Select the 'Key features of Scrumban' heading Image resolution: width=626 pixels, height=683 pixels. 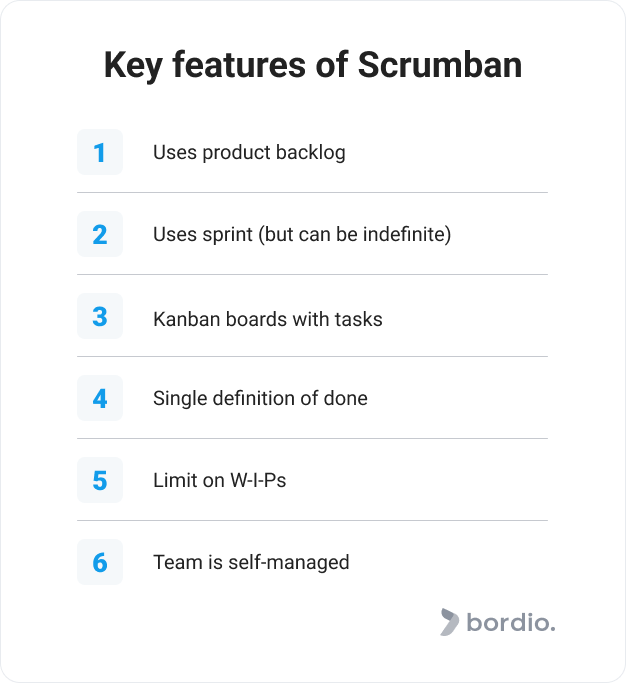coord(313,65)
